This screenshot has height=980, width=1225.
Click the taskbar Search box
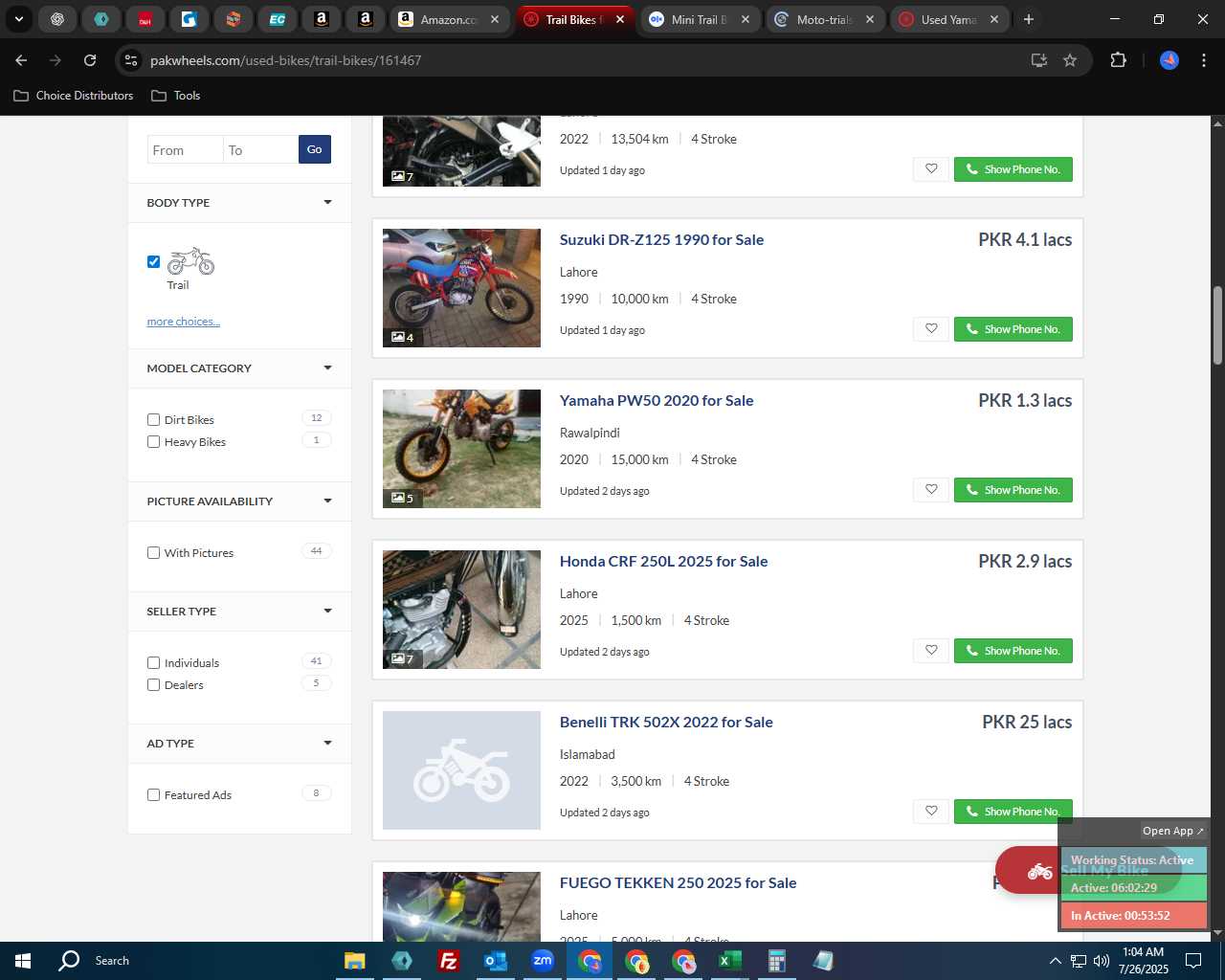[x=112, y=961]
